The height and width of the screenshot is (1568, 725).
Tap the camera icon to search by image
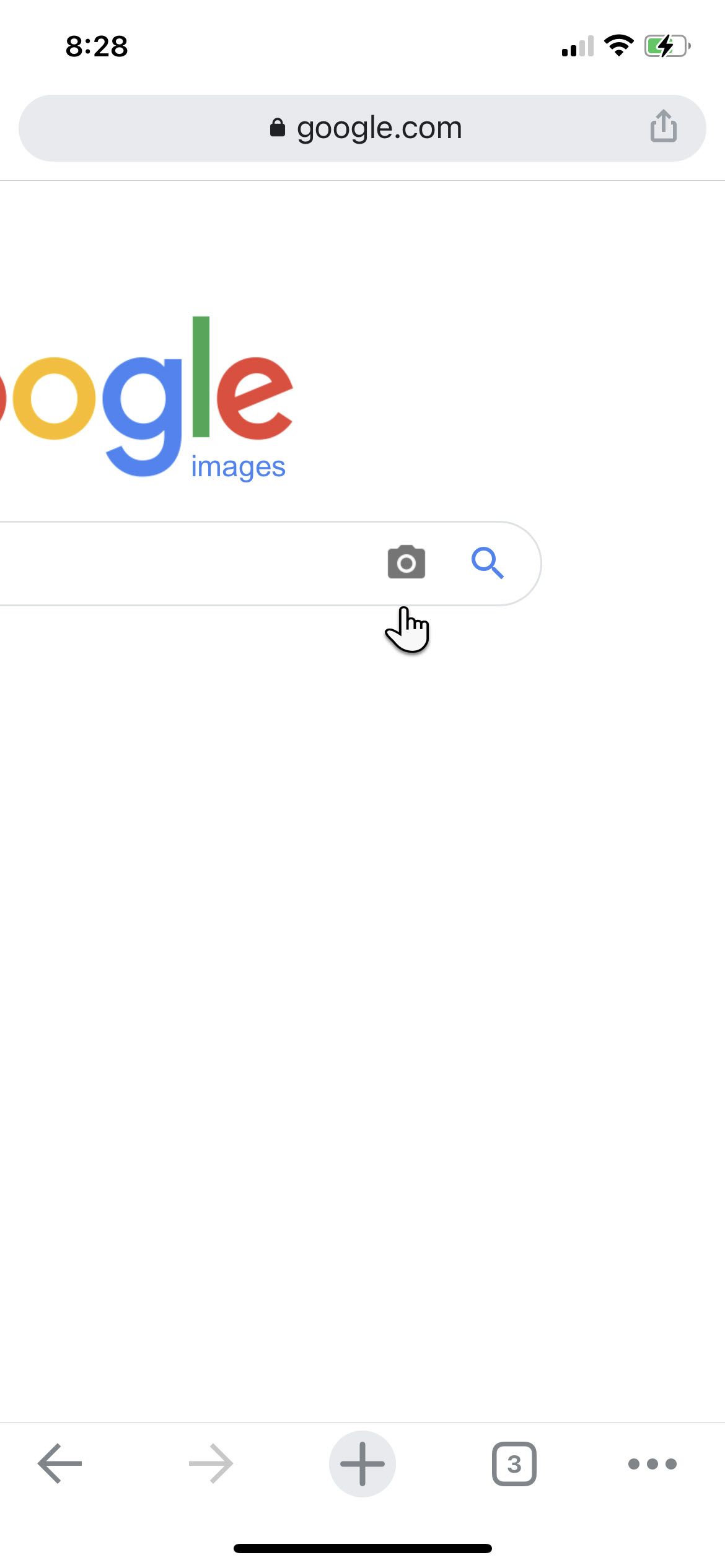406,562
